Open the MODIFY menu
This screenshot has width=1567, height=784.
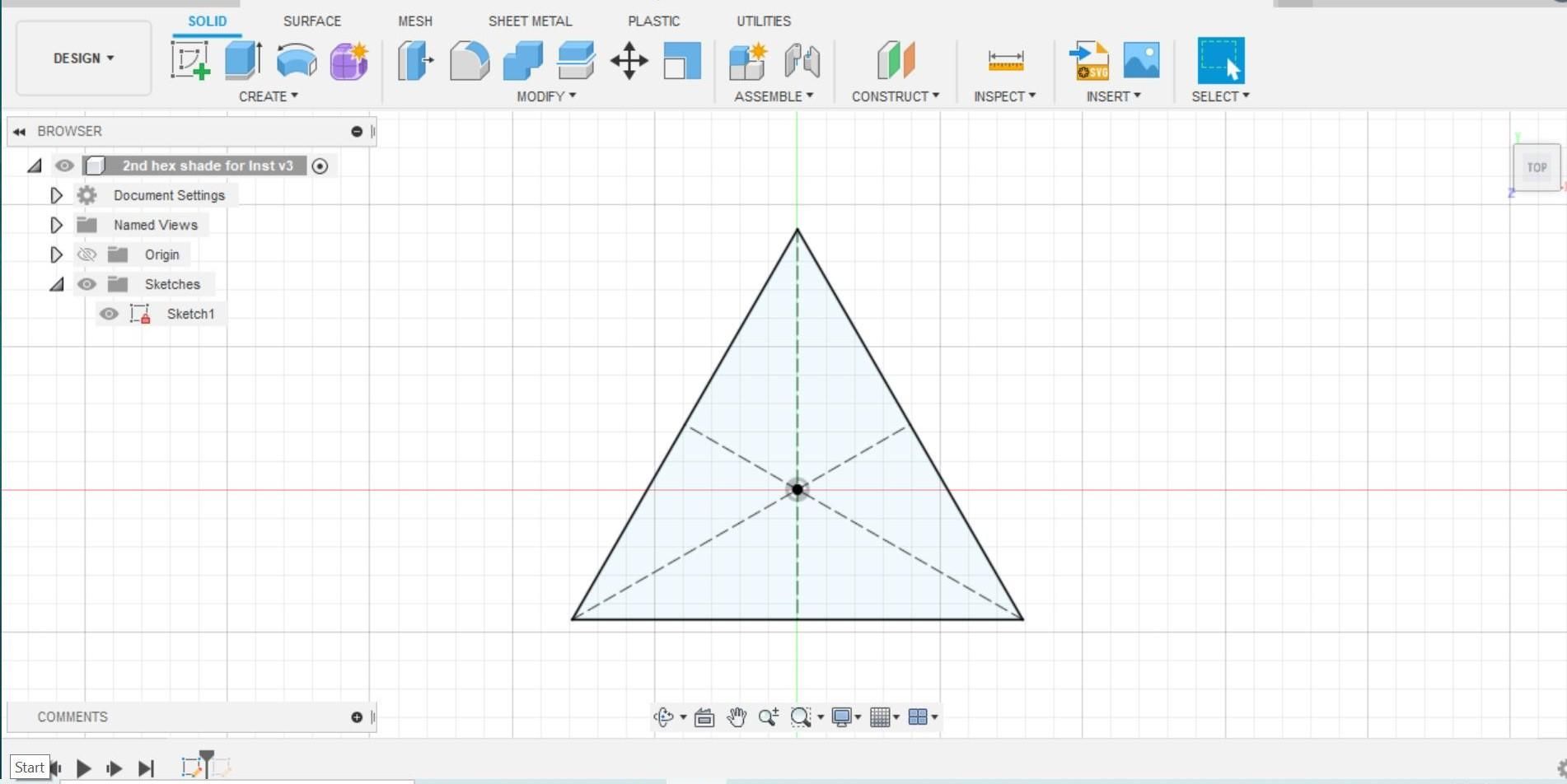[546, 96]
